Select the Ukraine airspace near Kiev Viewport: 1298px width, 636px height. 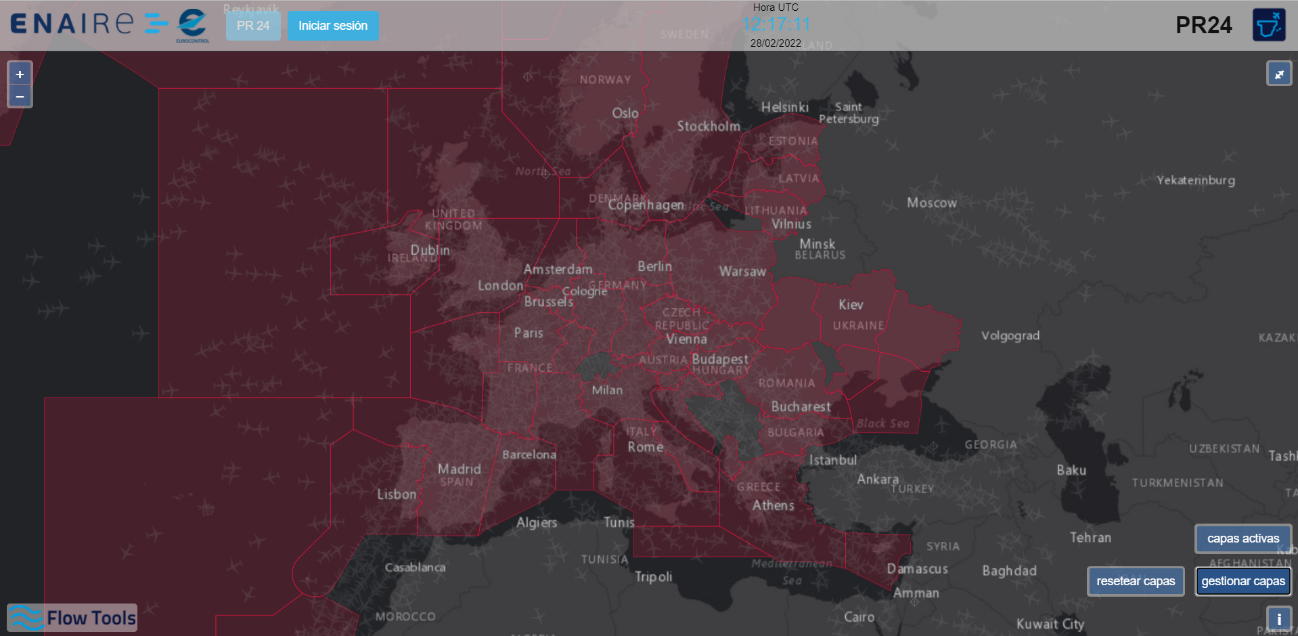tap(851, 305)
